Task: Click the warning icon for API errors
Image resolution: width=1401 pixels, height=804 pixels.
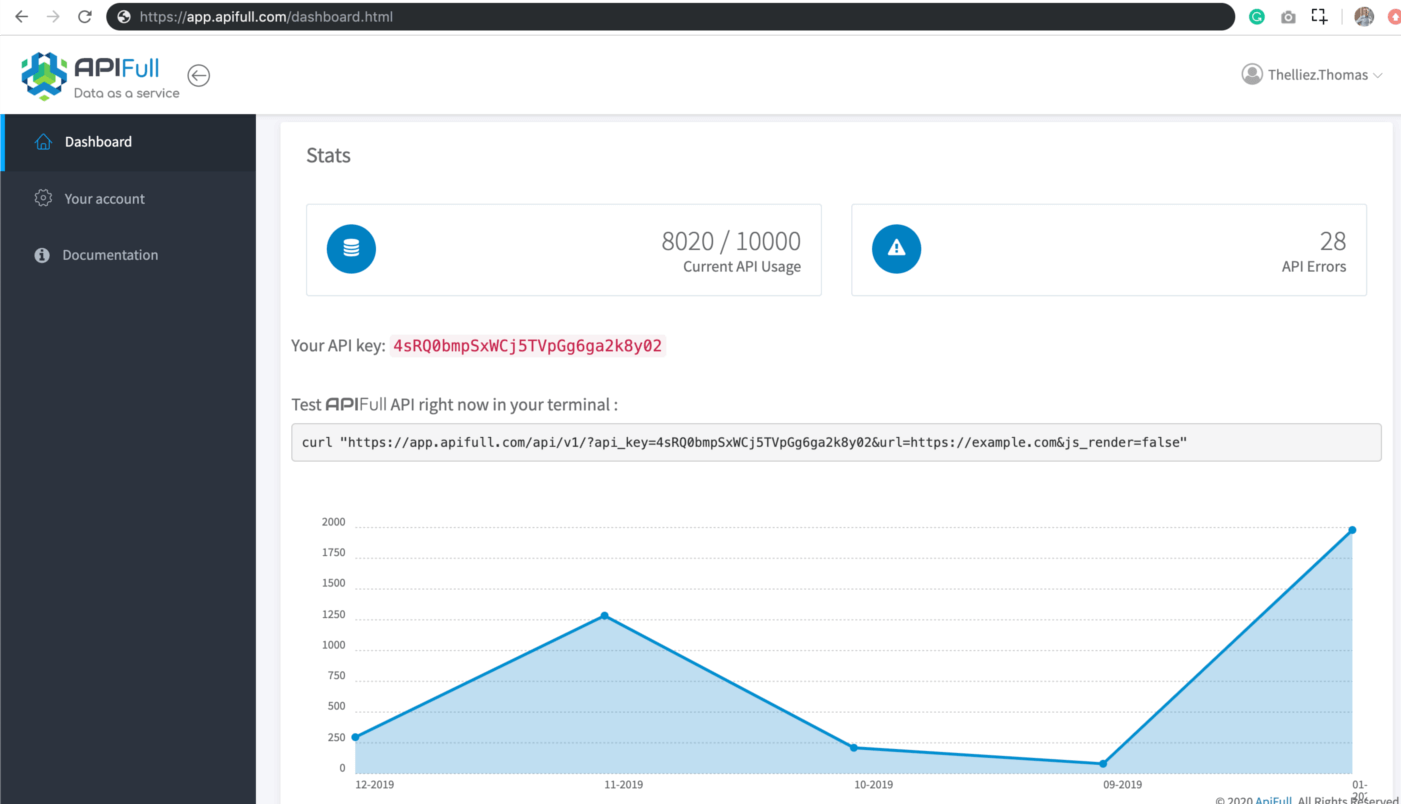Action: pos(896,249)
